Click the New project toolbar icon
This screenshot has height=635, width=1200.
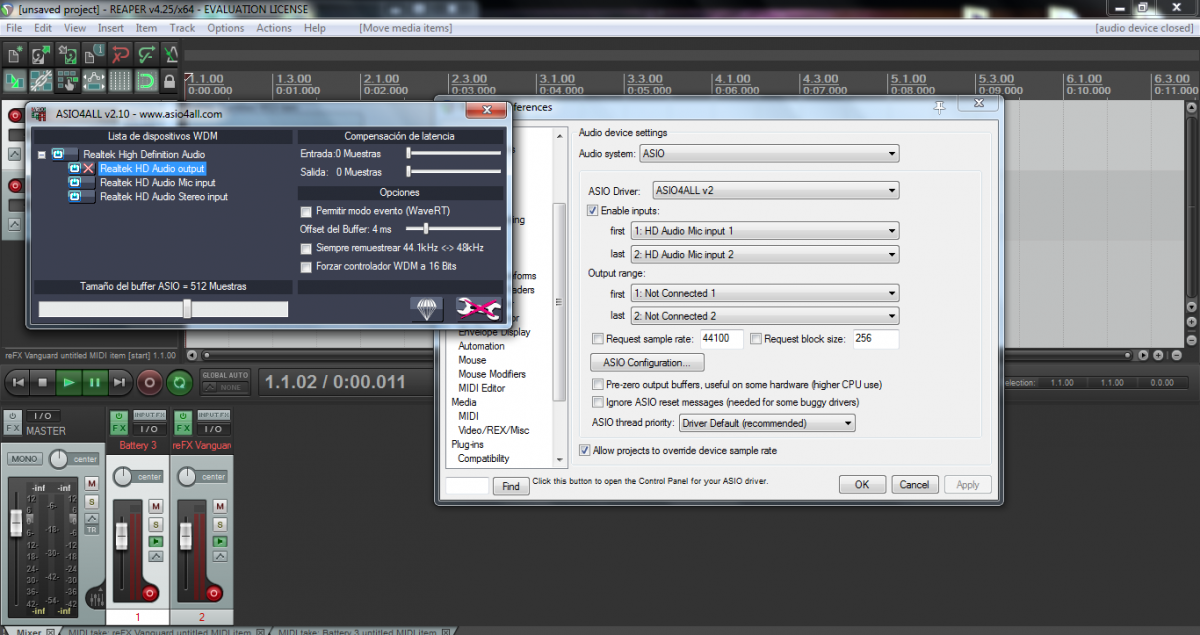click(16, 53)
